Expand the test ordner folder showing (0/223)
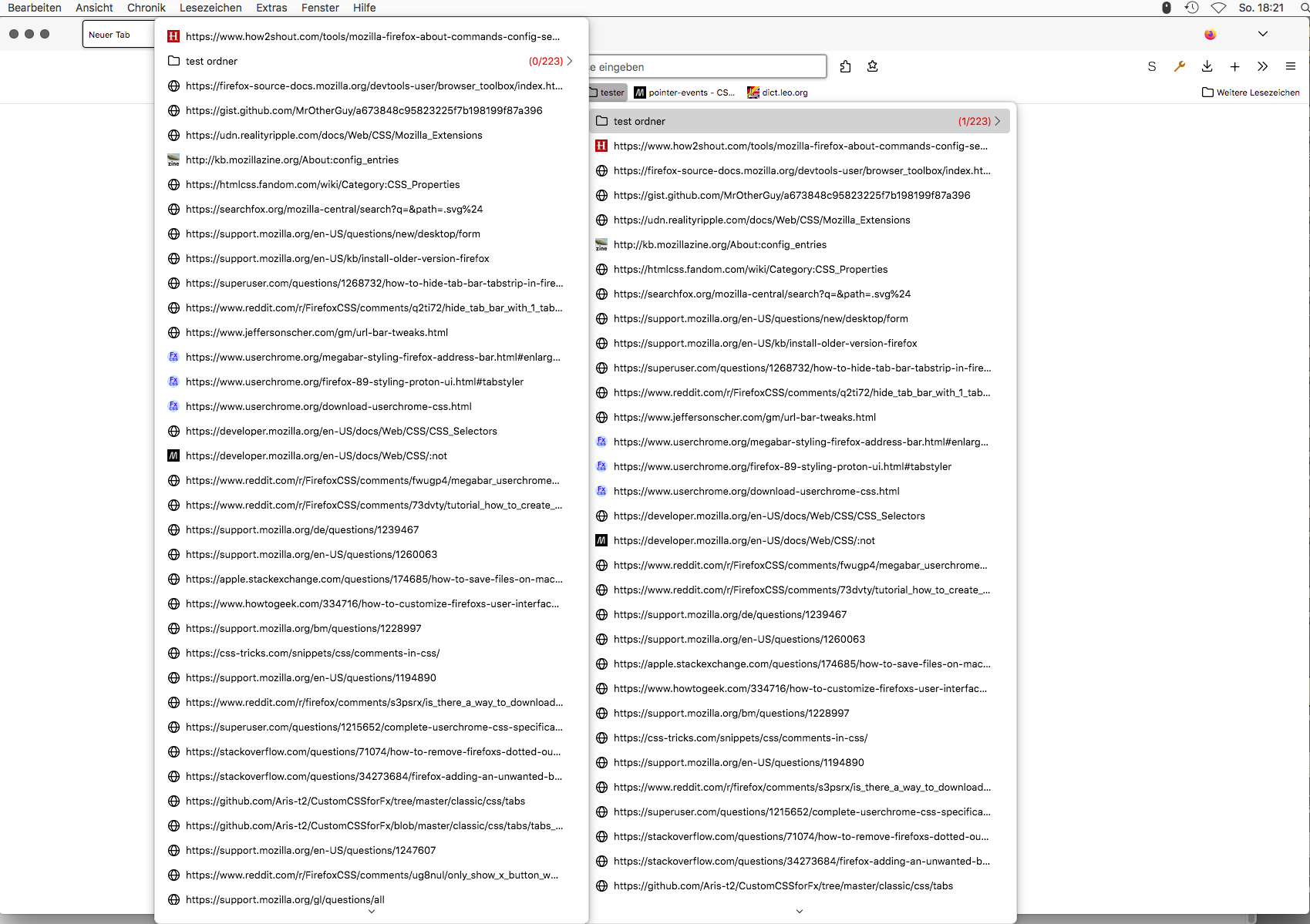 coord(372,61)
